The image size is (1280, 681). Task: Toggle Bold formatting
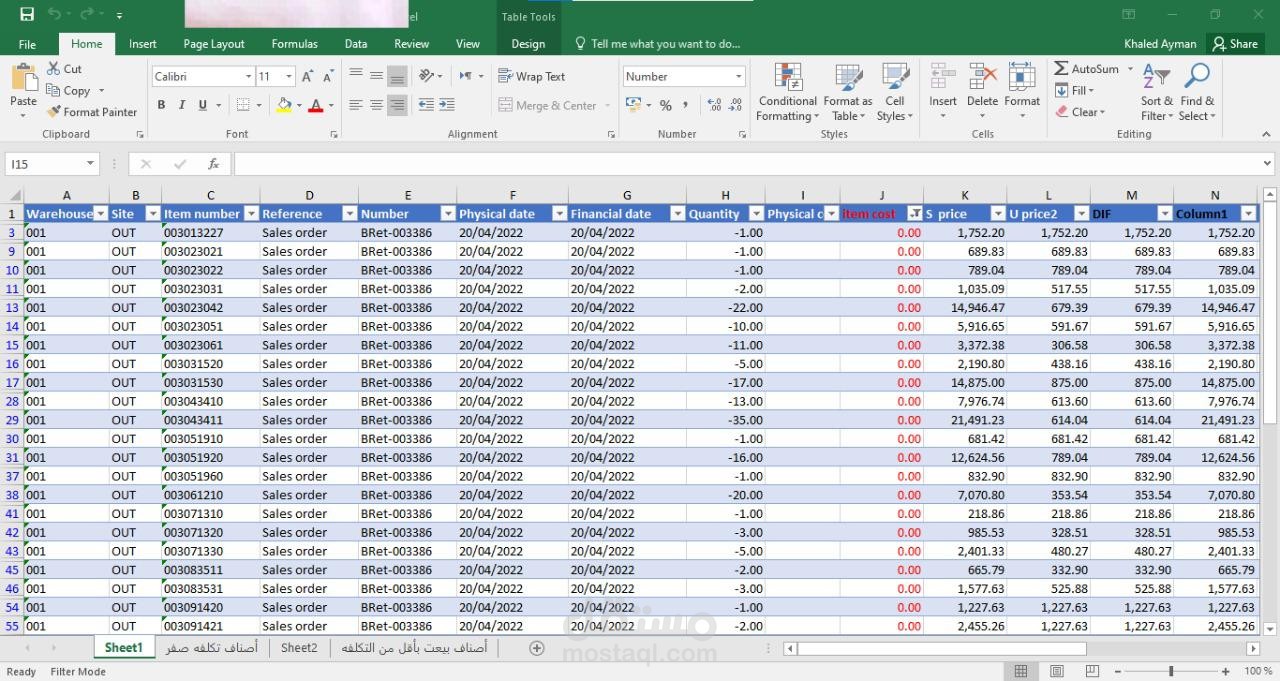[x=161, y=105]
